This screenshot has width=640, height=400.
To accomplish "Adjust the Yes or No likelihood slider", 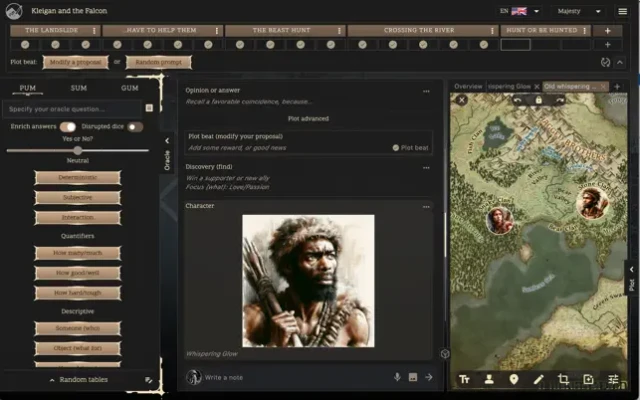I will [78, 150].
